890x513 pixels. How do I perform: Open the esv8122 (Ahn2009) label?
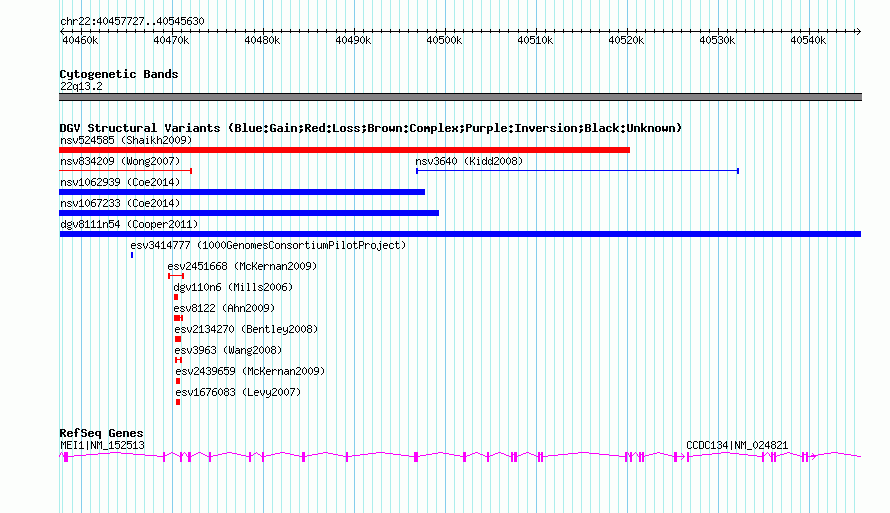coord(224,308)
